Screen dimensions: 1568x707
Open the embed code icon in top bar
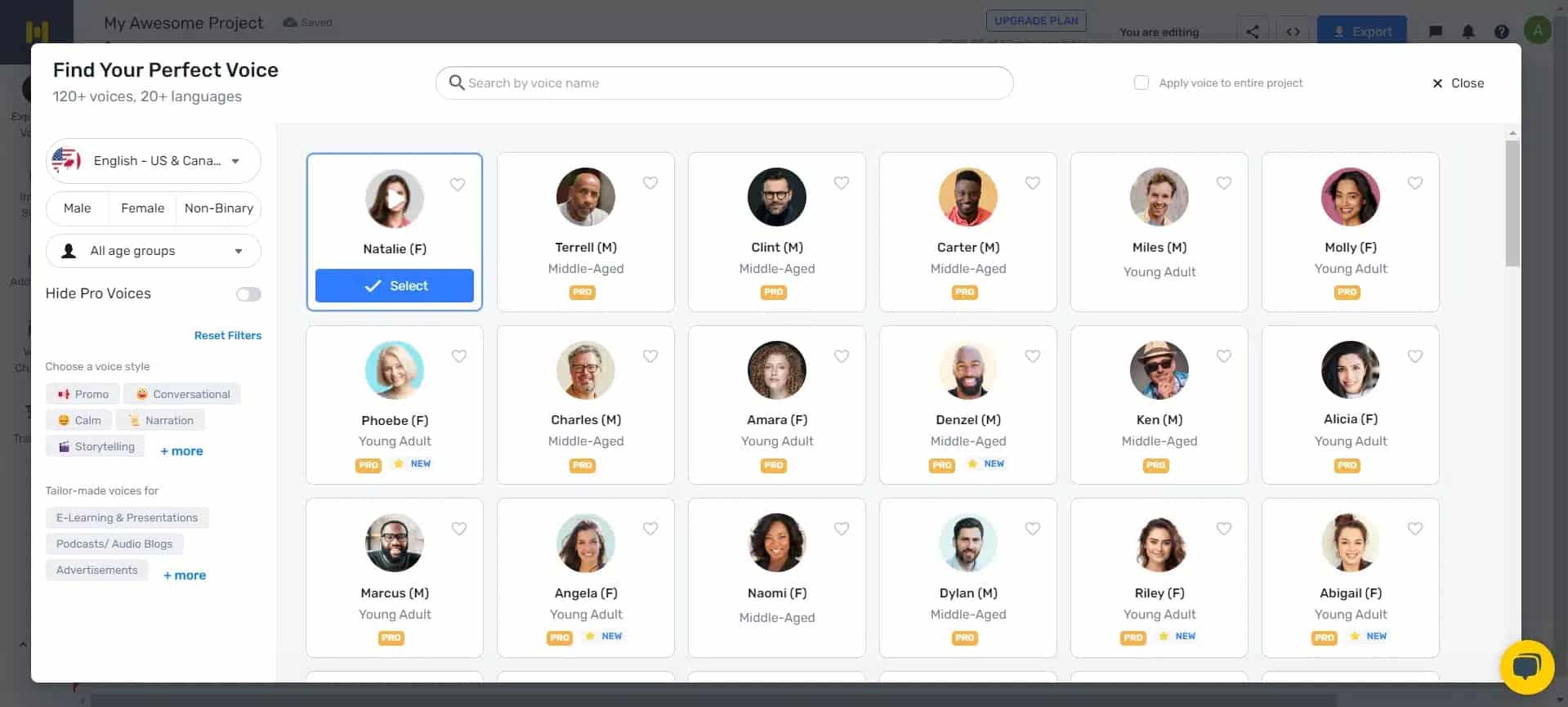coord(1293,32)
